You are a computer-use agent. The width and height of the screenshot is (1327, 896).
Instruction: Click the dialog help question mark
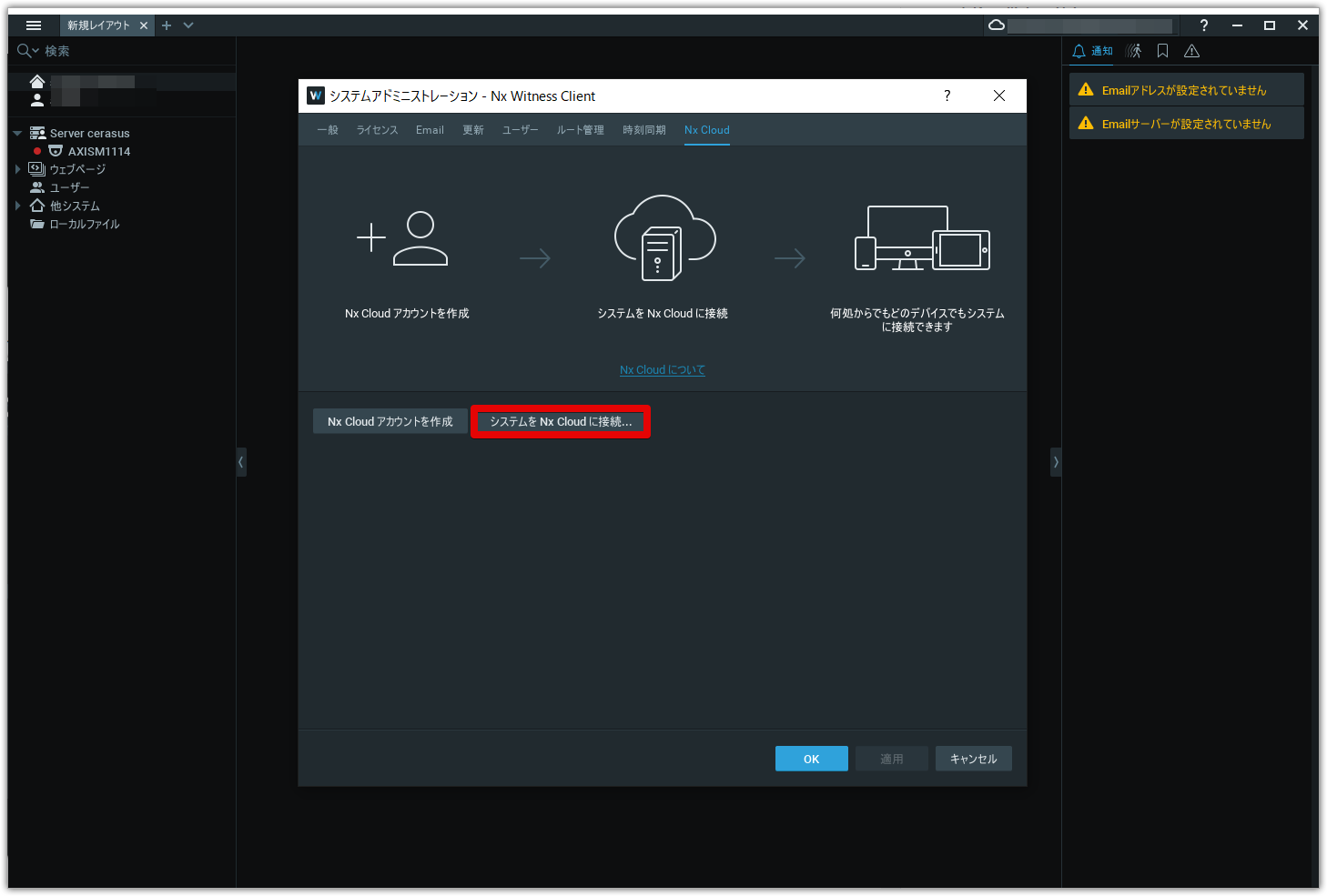[x=947, y=96]
